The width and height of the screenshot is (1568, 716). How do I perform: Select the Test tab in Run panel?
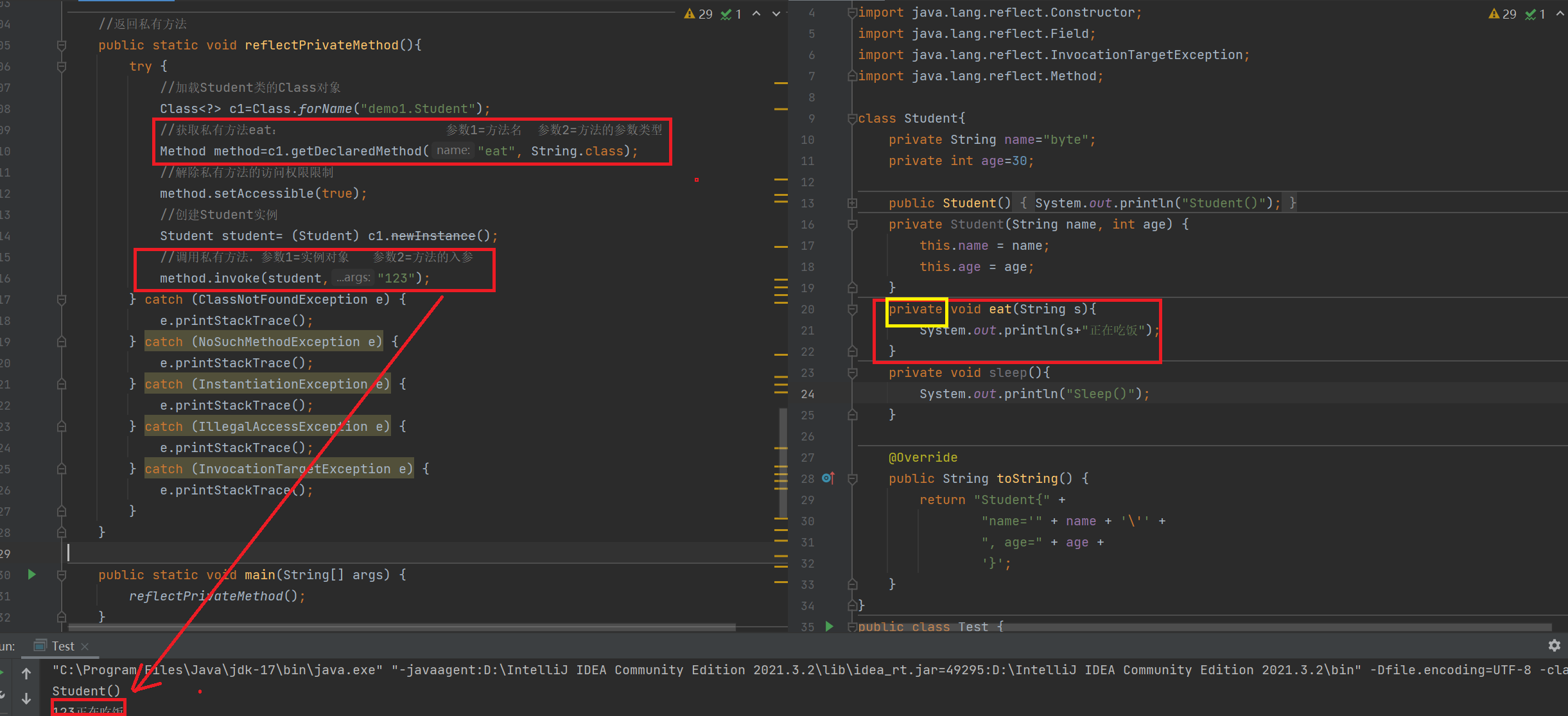coord(62,646)
